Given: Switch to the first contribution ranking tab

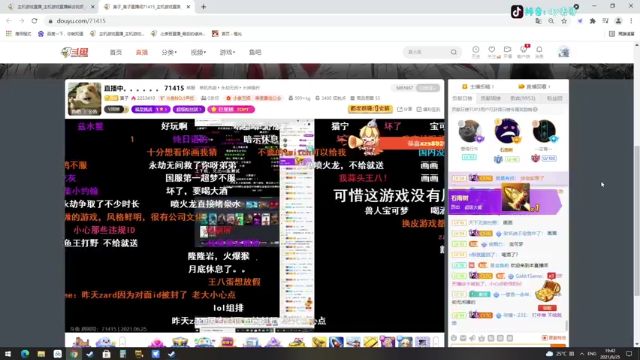Looking at the screenshot, I should click(462, 98).
